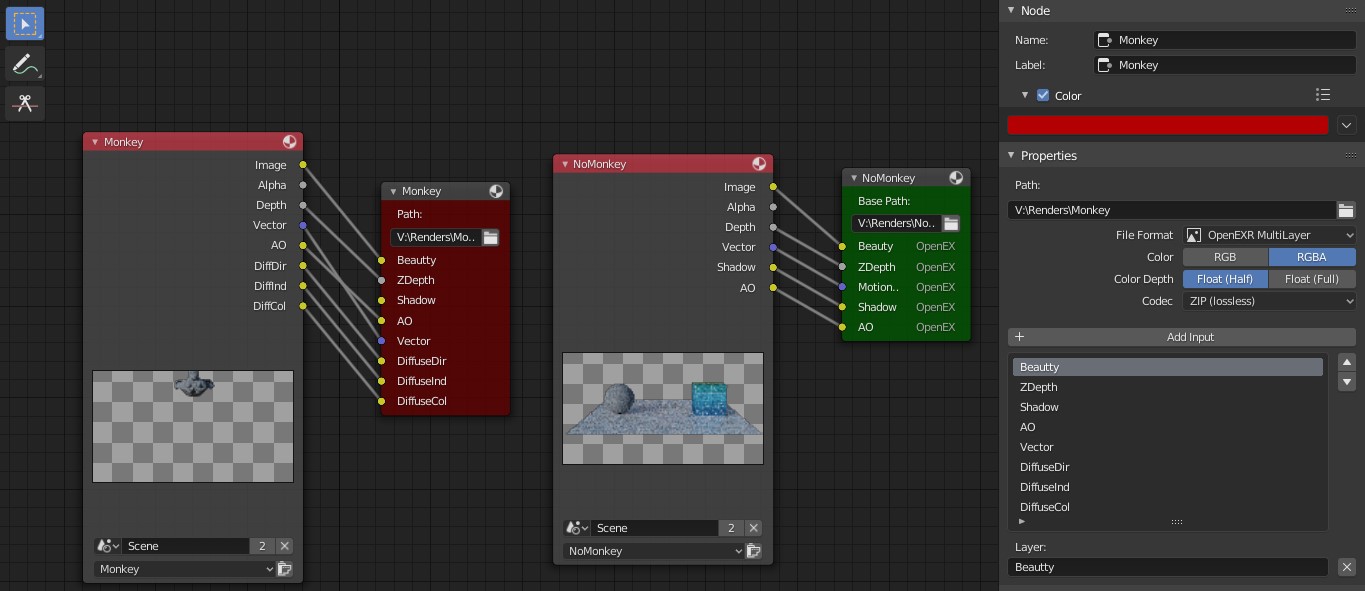
Task: Open file browser for NoMonkey Base Path
Action: [x=950, y=223]
